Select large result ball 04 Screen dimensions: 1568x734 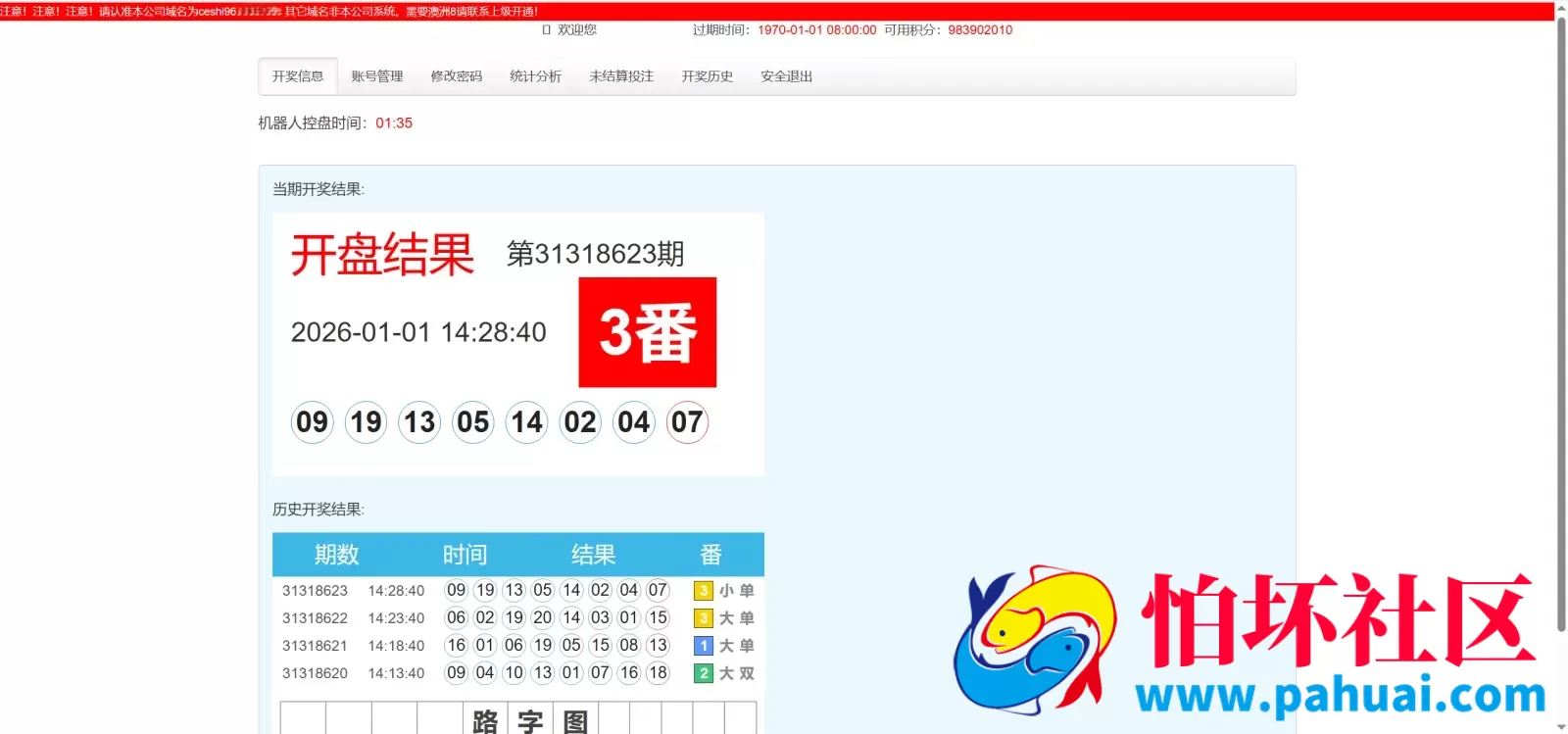coord(634,422)
